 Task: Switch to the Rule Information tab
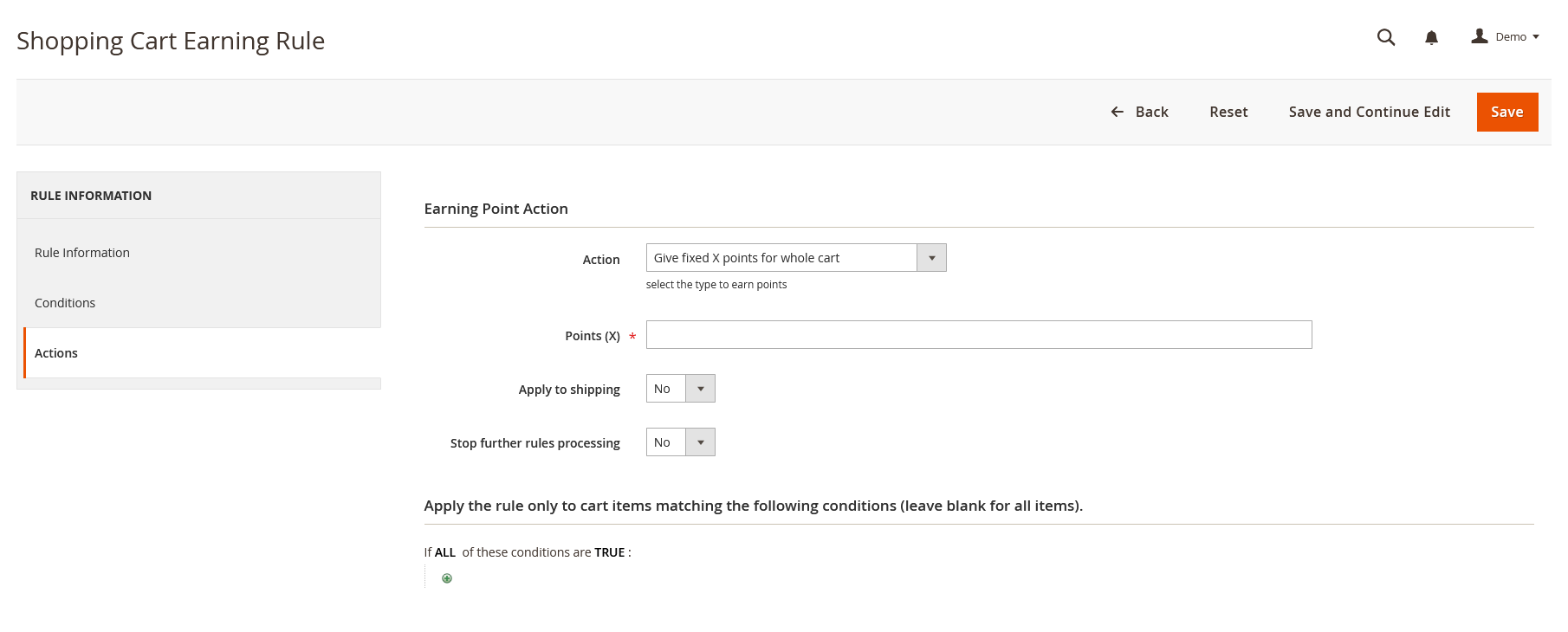[82, 253]
